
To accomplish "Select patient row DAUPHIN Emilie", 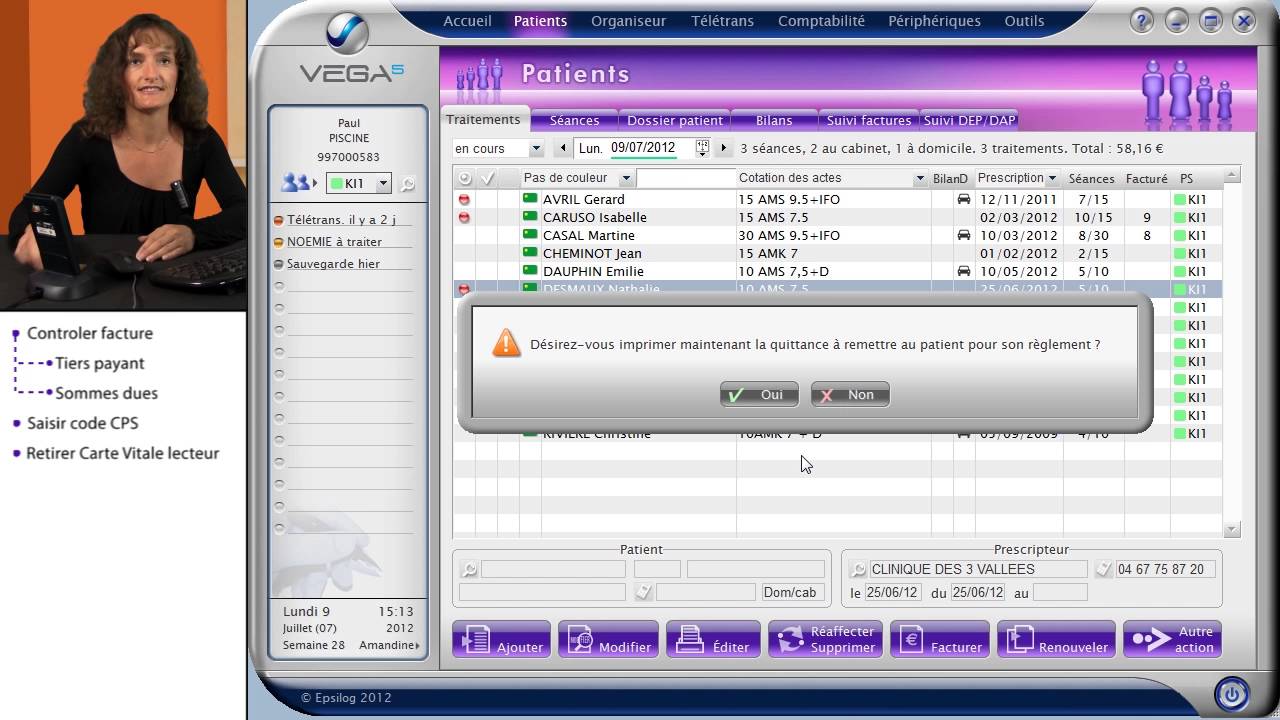I will pos(837,271).
